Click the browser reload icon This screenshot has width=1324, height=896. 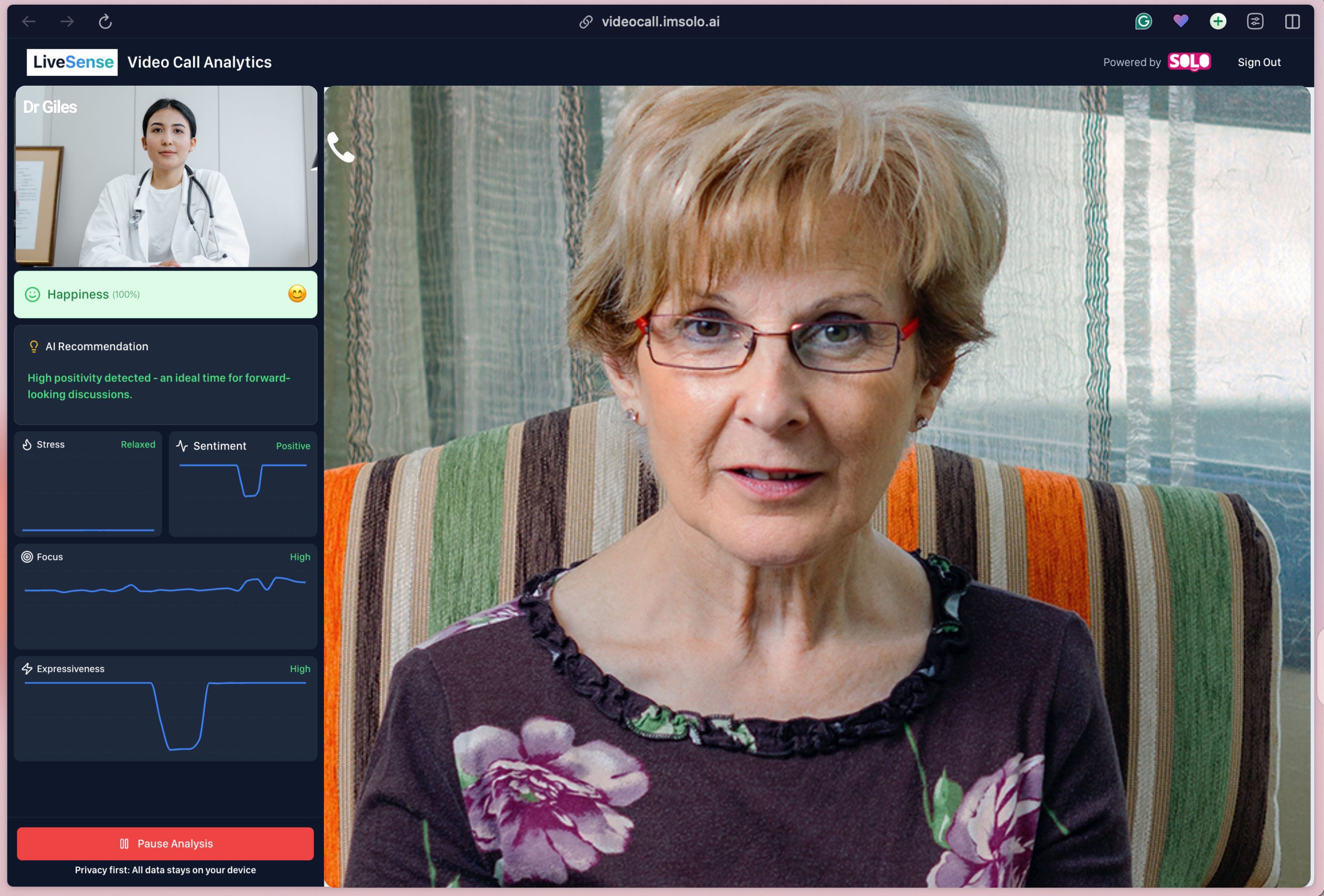click(x=105, y=22)
